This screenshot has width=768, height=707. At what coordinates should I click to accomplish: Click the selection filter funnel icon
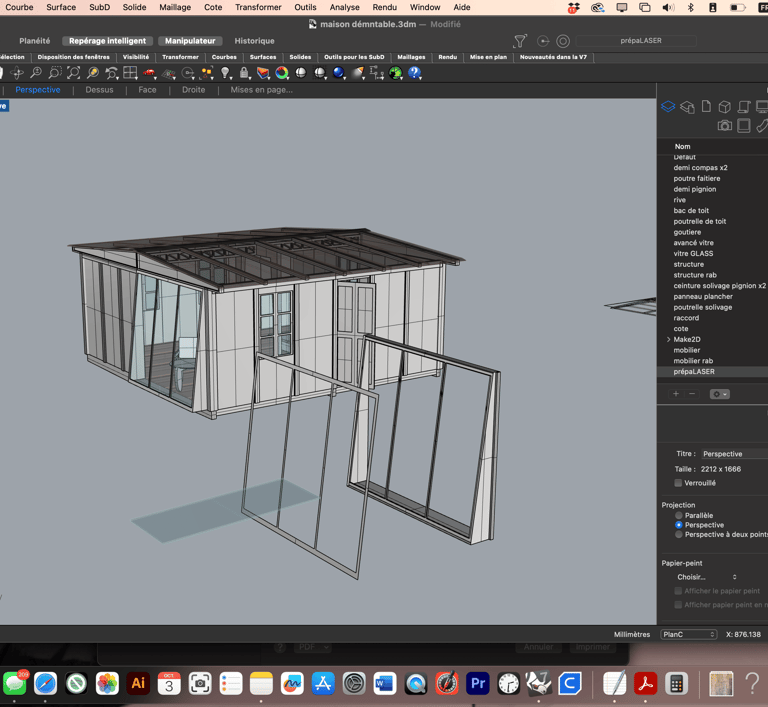click(520, 41)
